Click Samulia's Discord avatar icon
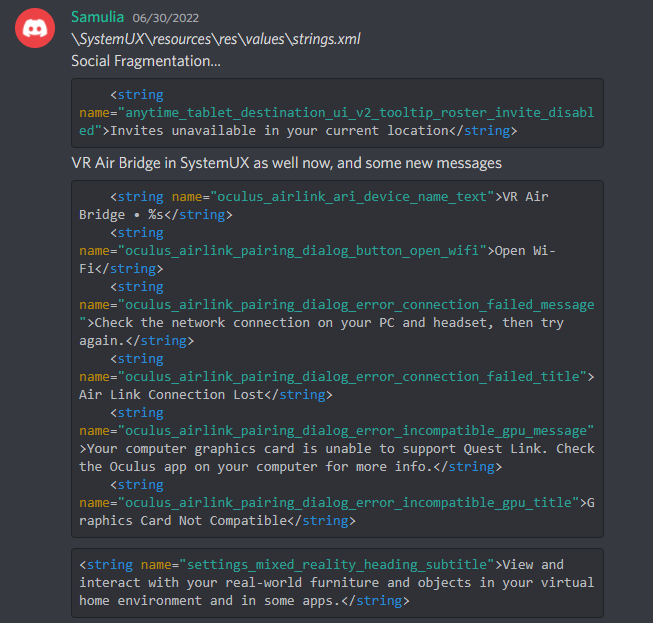 coord(35,28)
